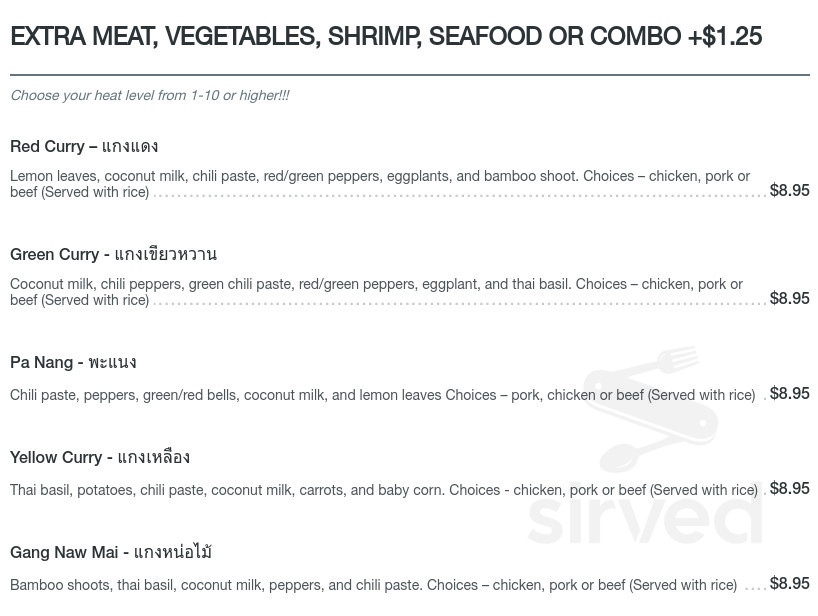
Task: Click the horizontal divider below the heading
Action: pyautogui.click(x=409, y=75)
